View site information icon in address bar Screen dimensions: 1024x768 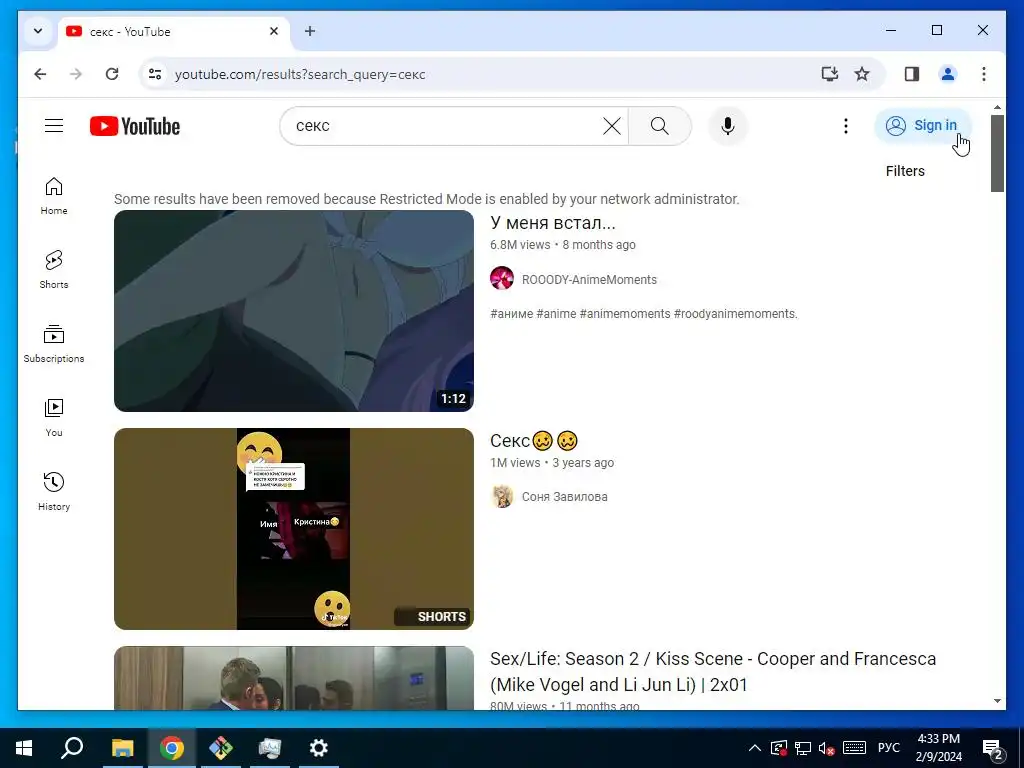click(x=155, y=74)
